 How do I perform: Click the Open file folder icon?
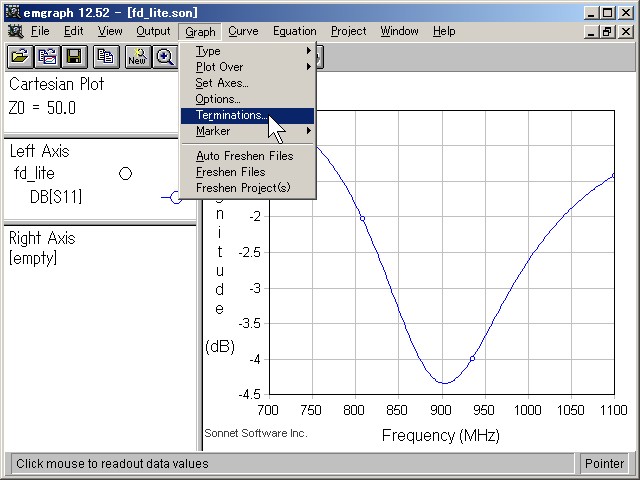click(20, 56)
